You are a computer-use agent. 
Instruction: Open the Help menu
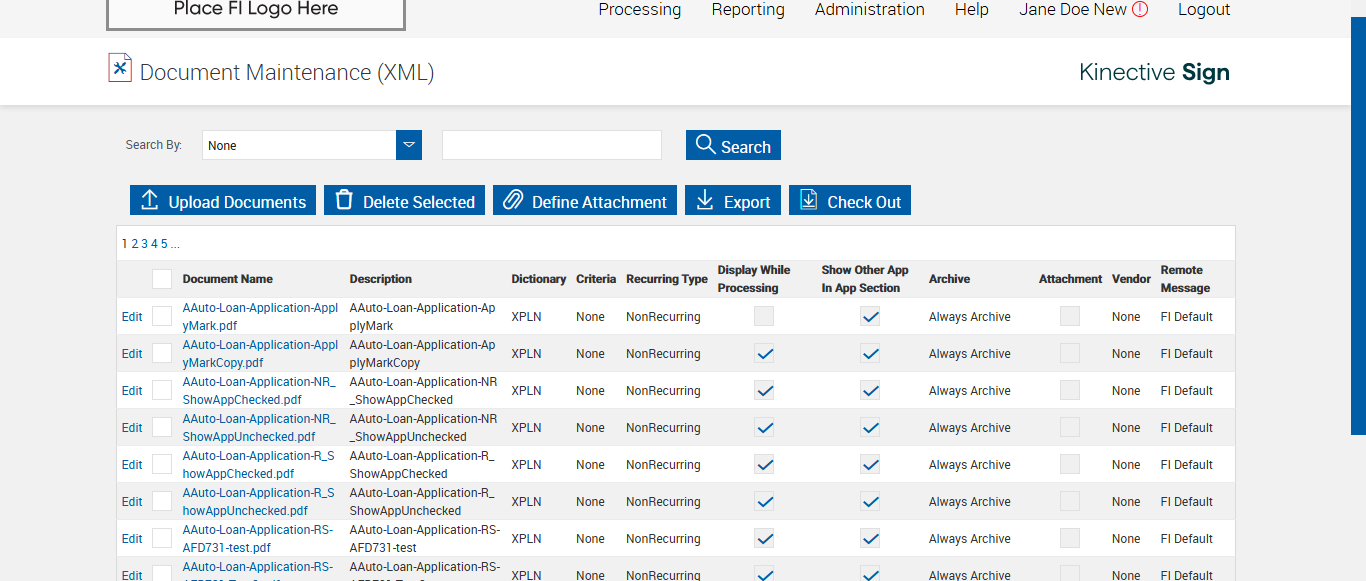[971, 10]
